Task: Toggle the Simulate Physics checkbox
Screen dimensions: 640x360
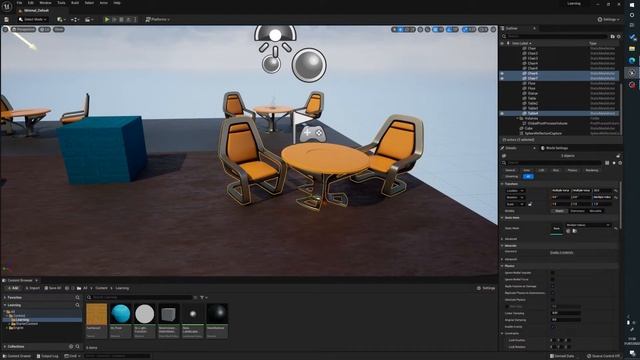Action: pos(553,300)
